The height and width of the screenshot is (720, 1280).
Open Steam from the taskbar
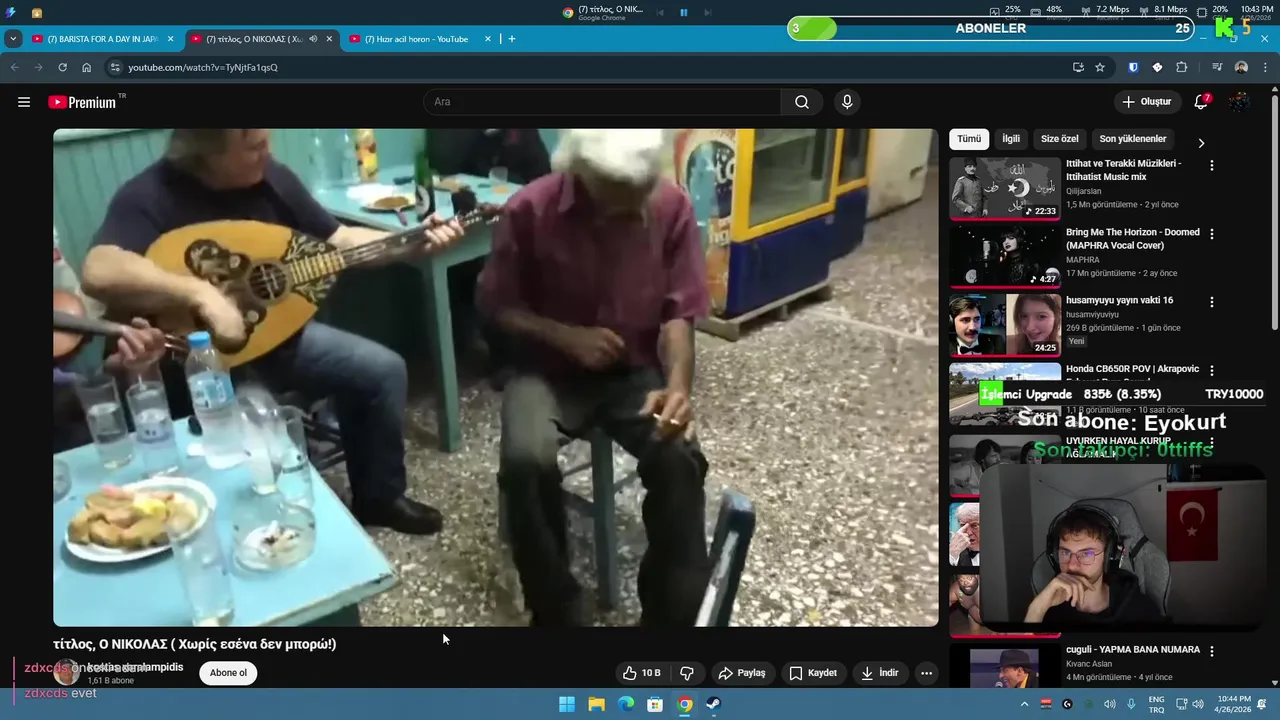click(714, 704)
